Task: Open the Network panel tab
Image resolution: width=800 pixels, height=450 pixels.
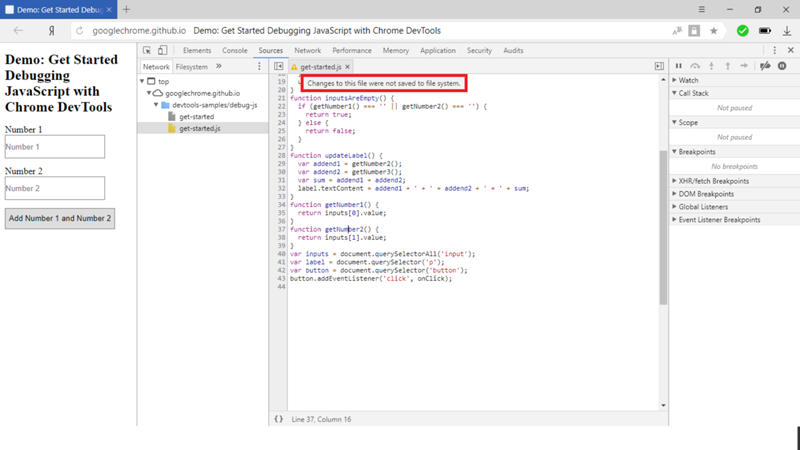Action: (308, 51)
